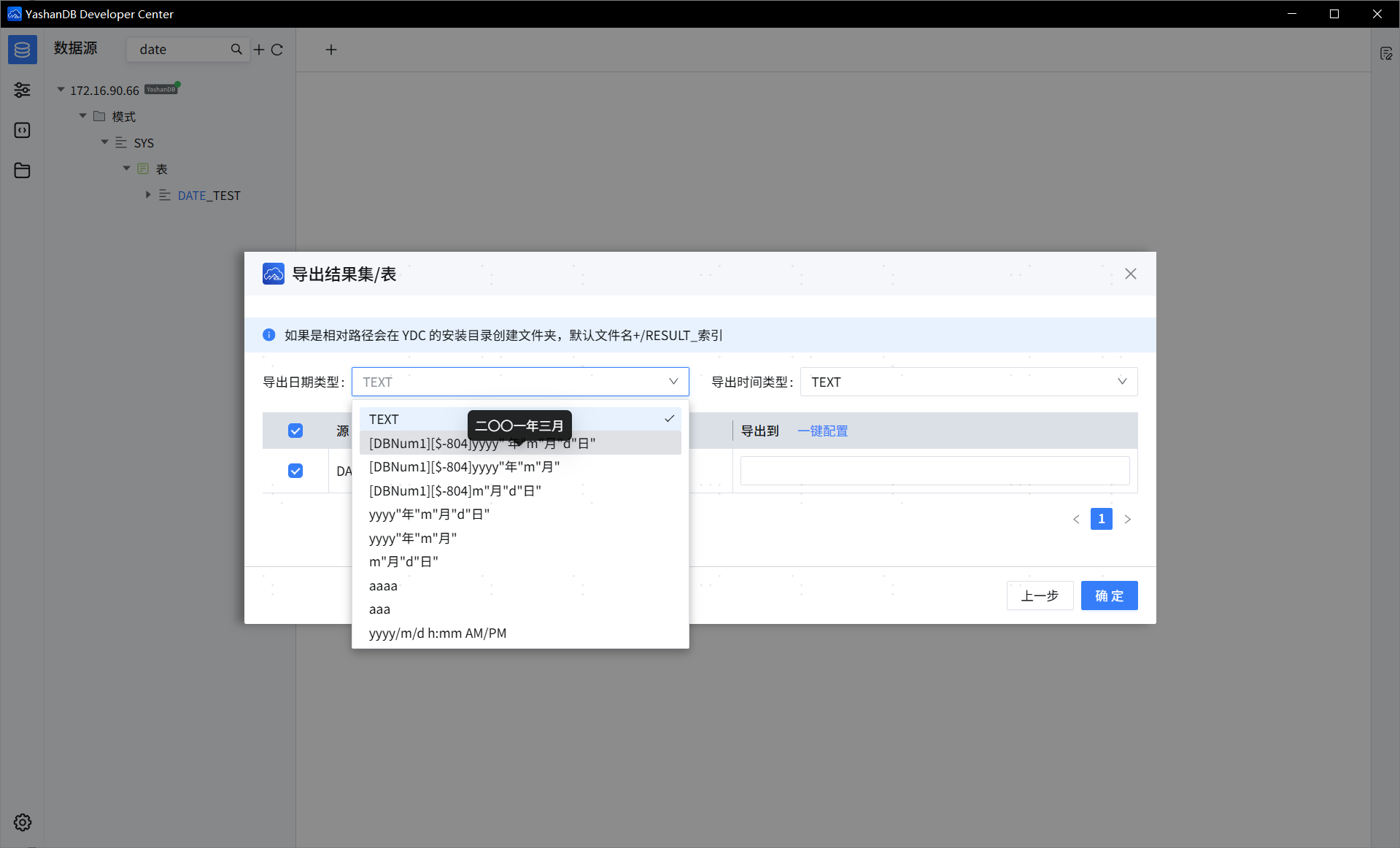Screen dimensions: 1400x848
Task: Open a new tab with the plus button
Action: pyautogui.click(x=330, y=50)
